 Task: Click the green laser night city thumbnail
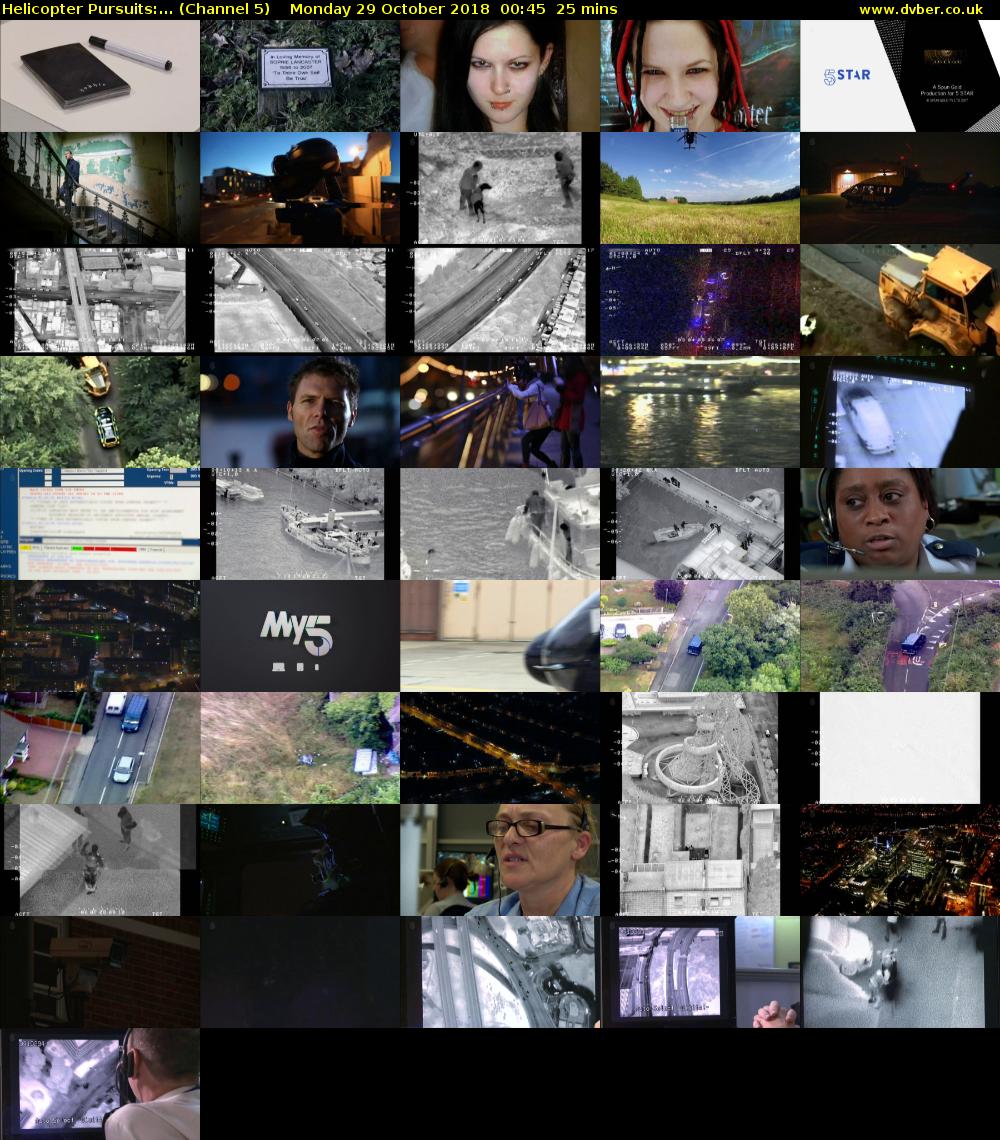(x=100, y=636)
